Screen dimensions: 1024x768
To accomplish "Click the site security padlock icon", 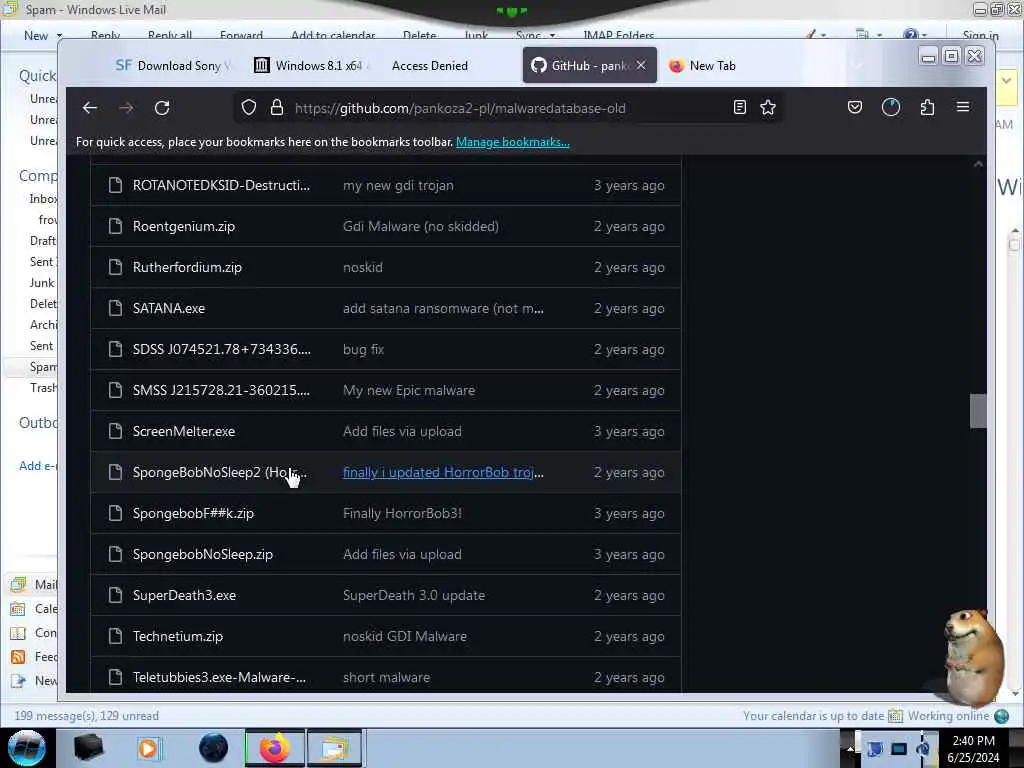I will tap(277, 108).
